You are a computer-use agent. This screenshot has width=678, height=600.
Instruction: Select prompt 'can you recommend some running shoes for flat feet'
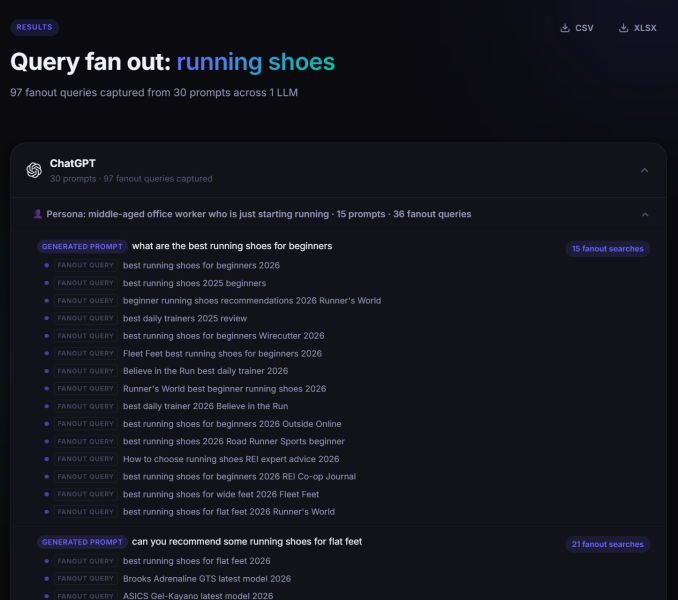coord(246,542)
